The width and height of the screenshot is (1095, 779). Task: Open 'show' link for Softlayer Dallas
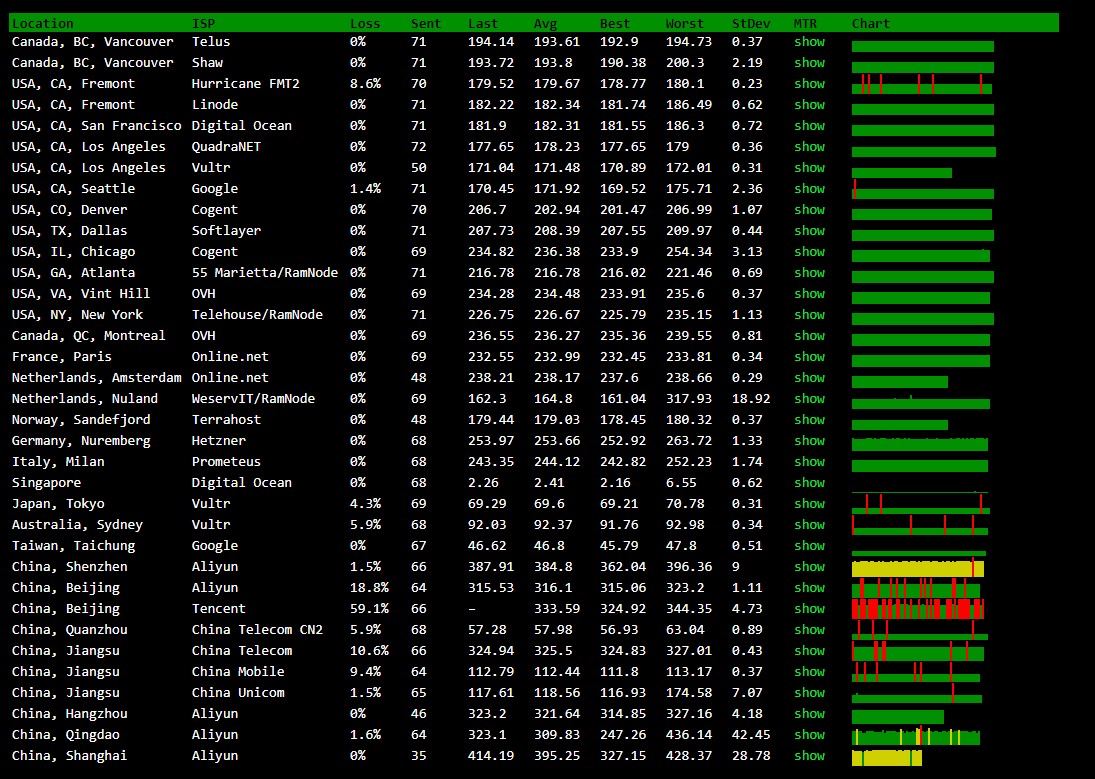point(809,230)
